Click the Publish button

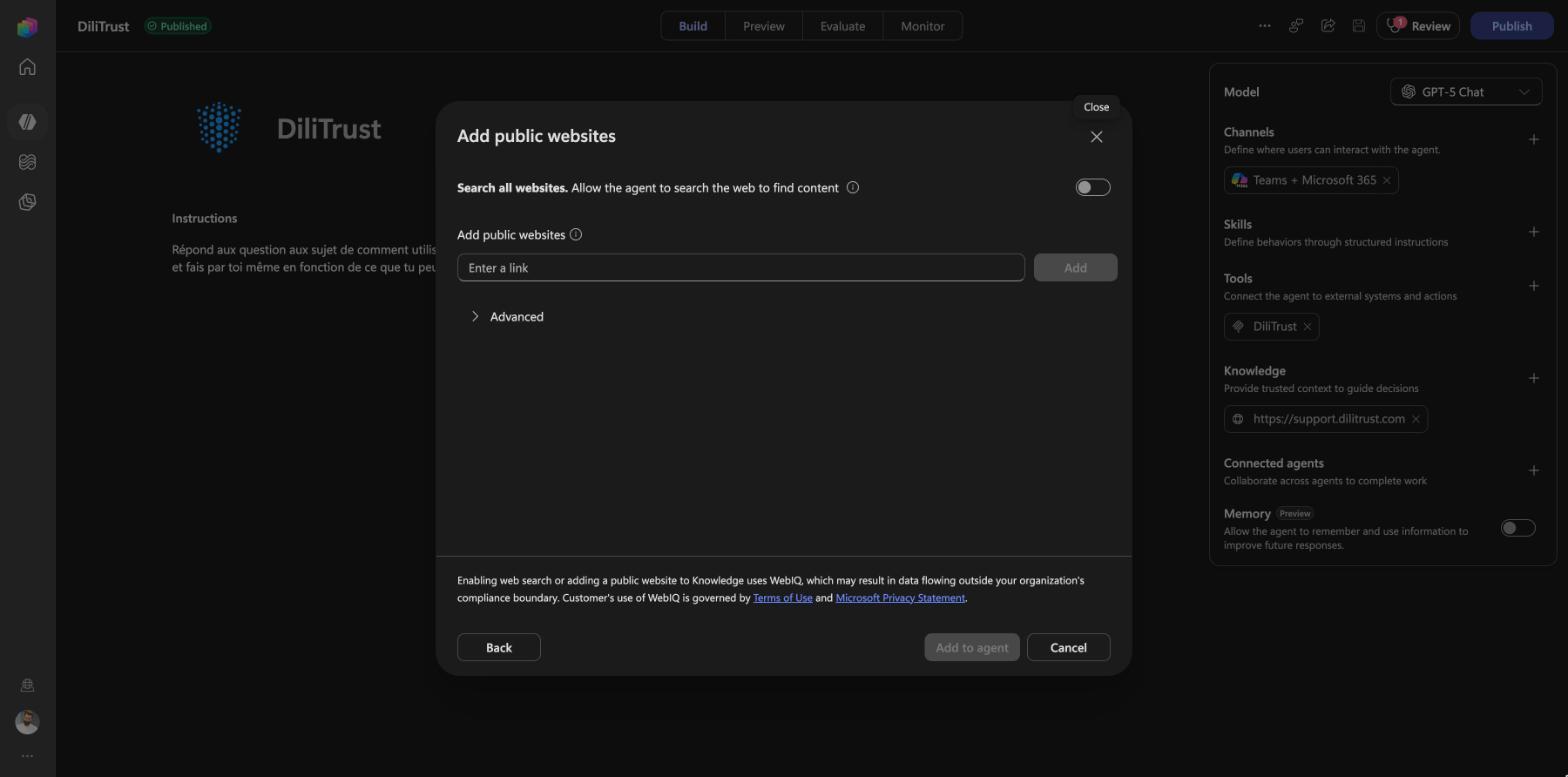1512,26
